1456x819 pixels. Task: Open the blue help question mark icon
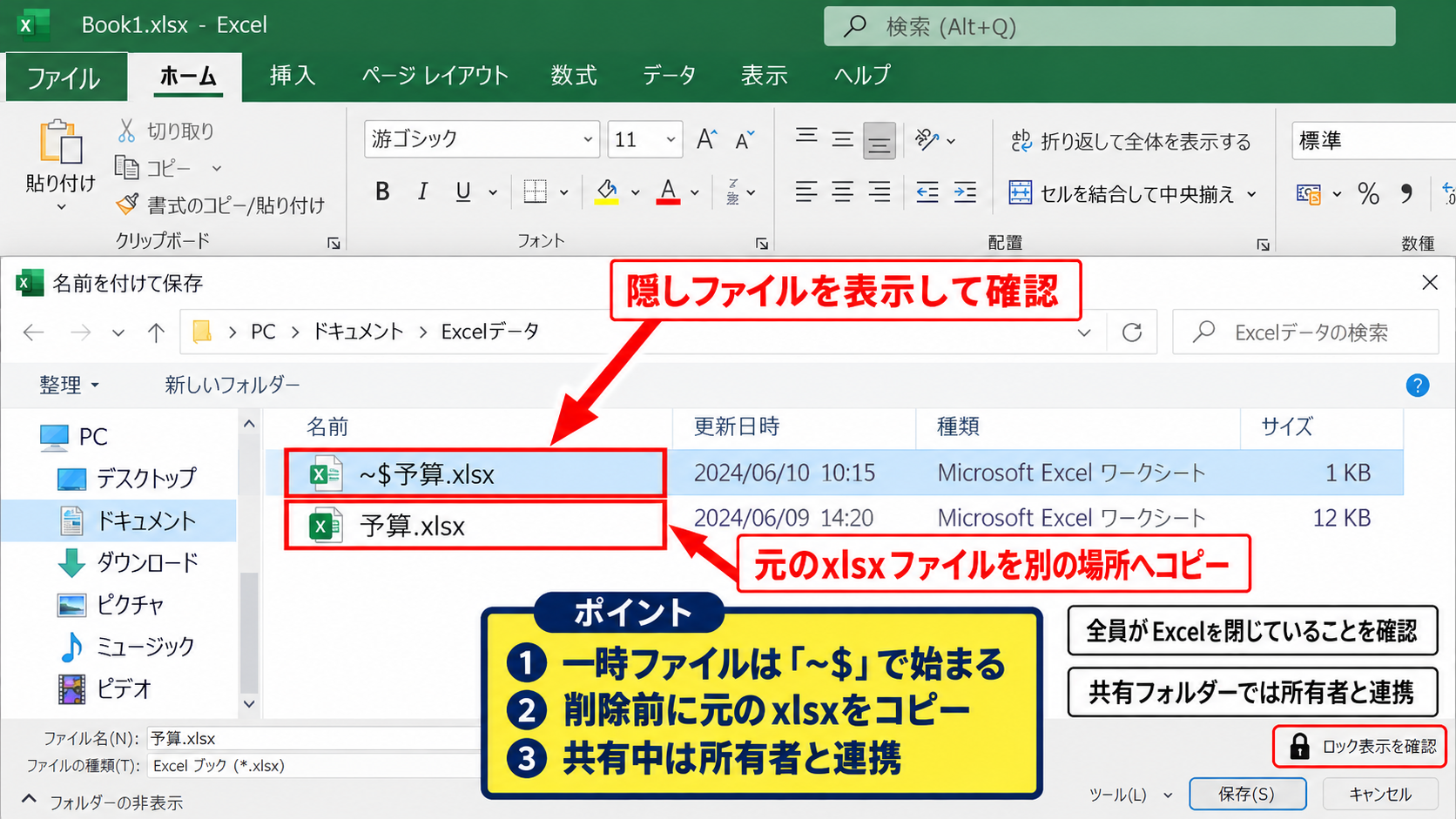pyautogui.click(x=1418, y=385)
